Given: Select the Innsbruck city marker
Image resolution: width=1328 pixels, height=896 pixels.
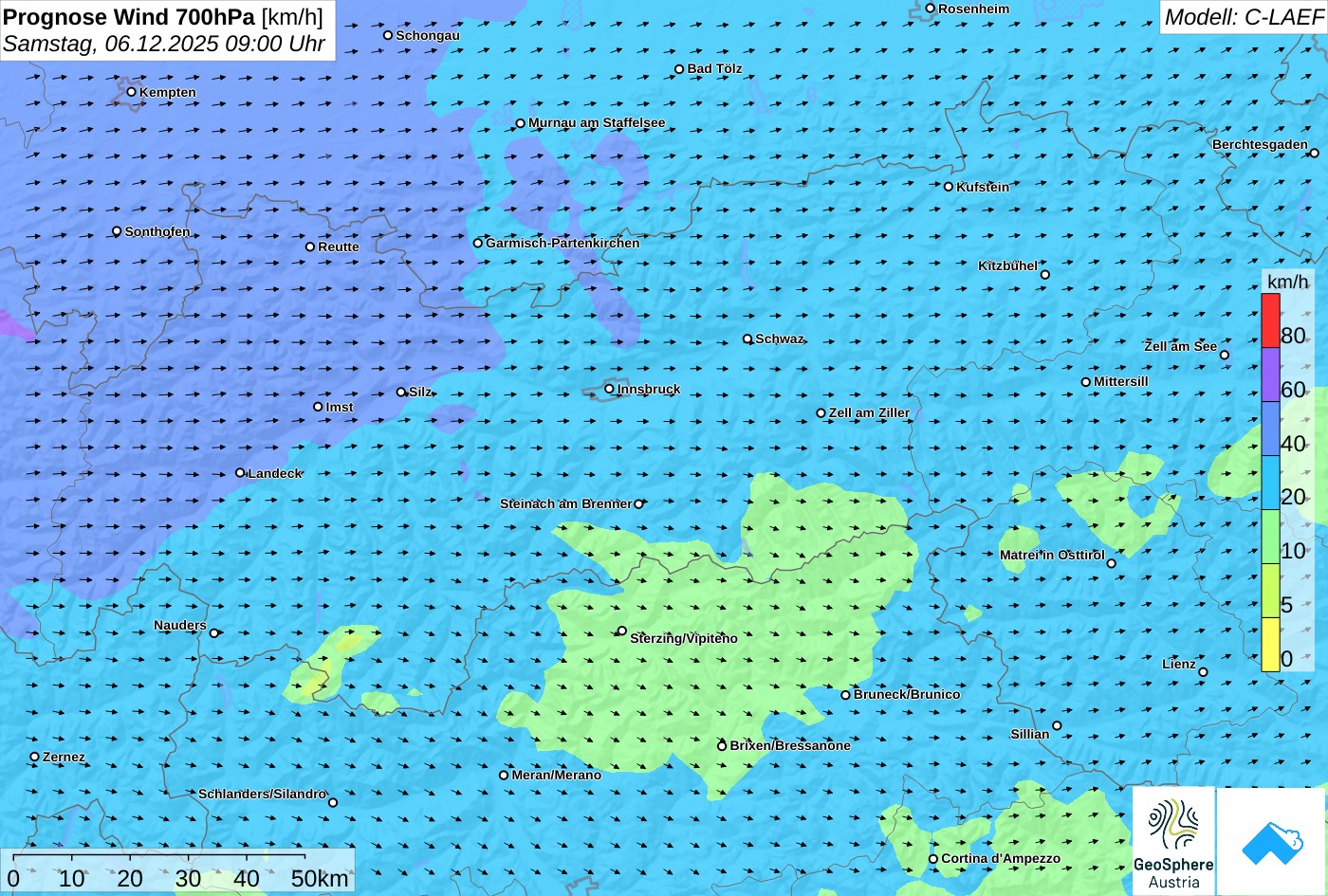Looking at the screenshot, I should point(609,389).
